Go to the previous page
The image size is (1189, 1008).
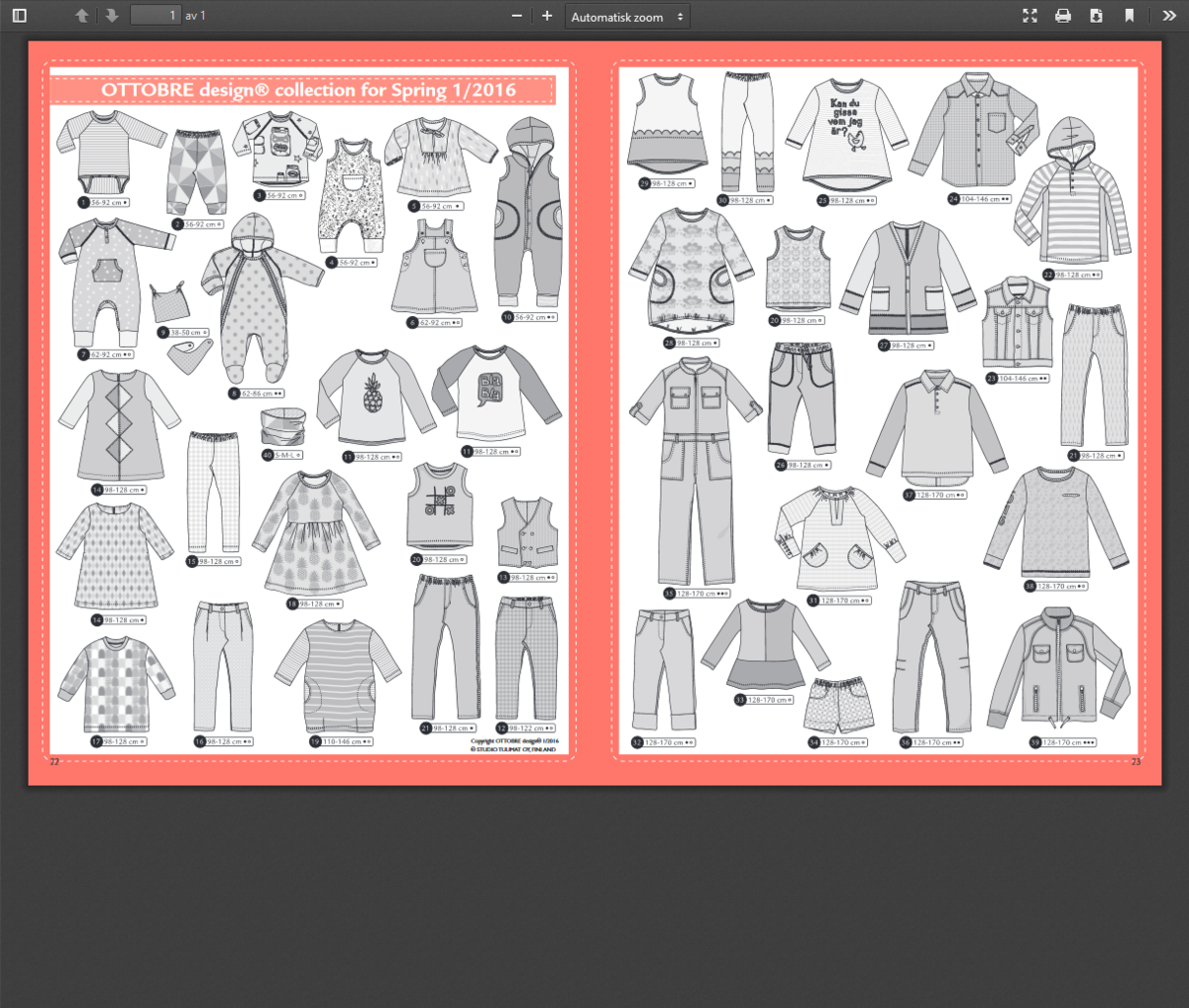(x=82, y=16)
